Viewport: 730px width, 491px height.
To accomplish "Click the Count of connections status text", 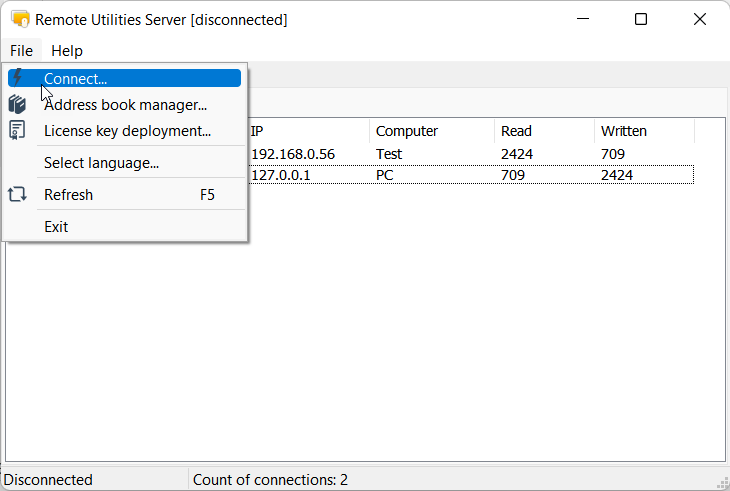I will 270,480.
